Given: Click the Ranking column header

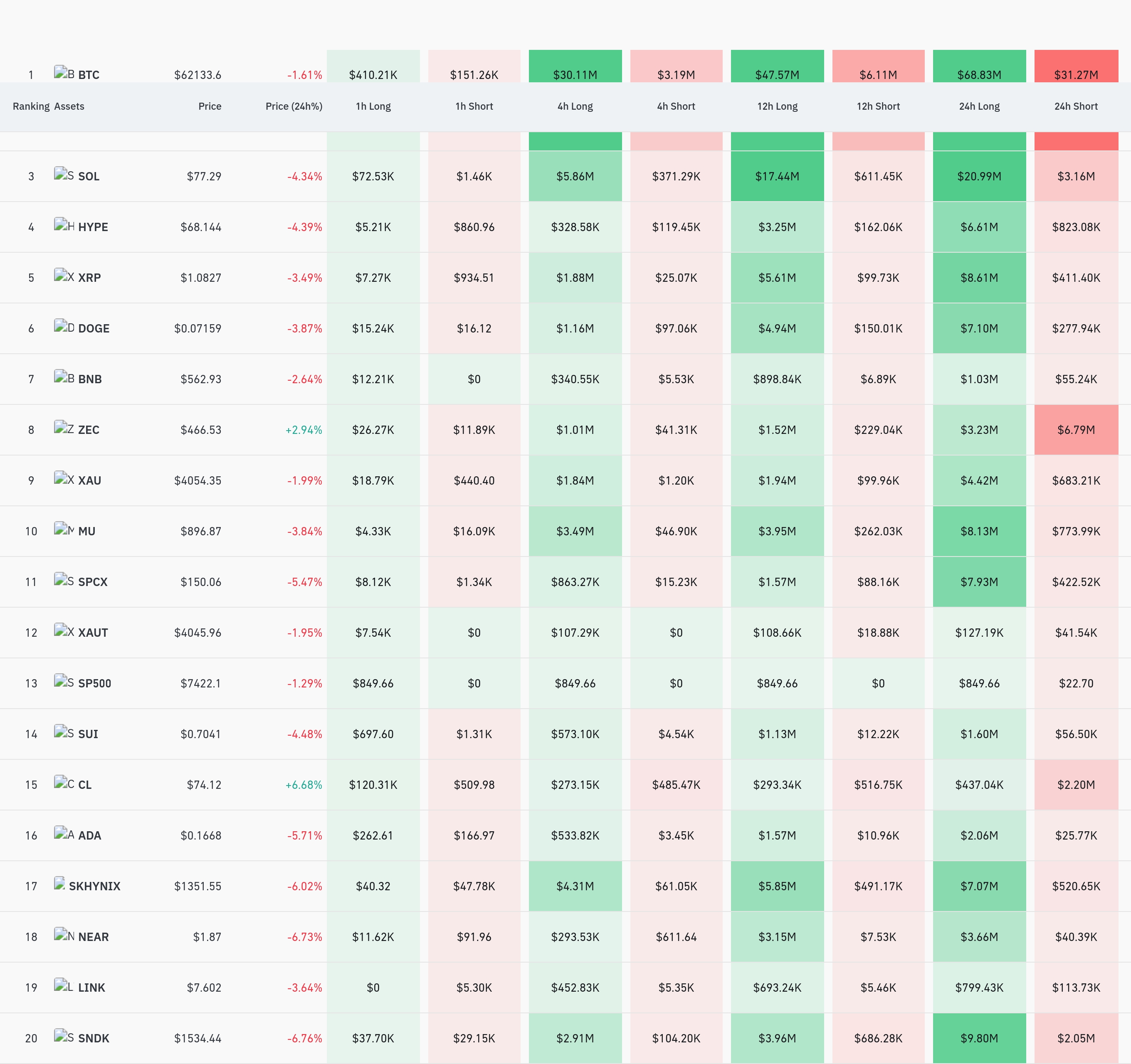Looking at the screenshot, I should point(31,106).
